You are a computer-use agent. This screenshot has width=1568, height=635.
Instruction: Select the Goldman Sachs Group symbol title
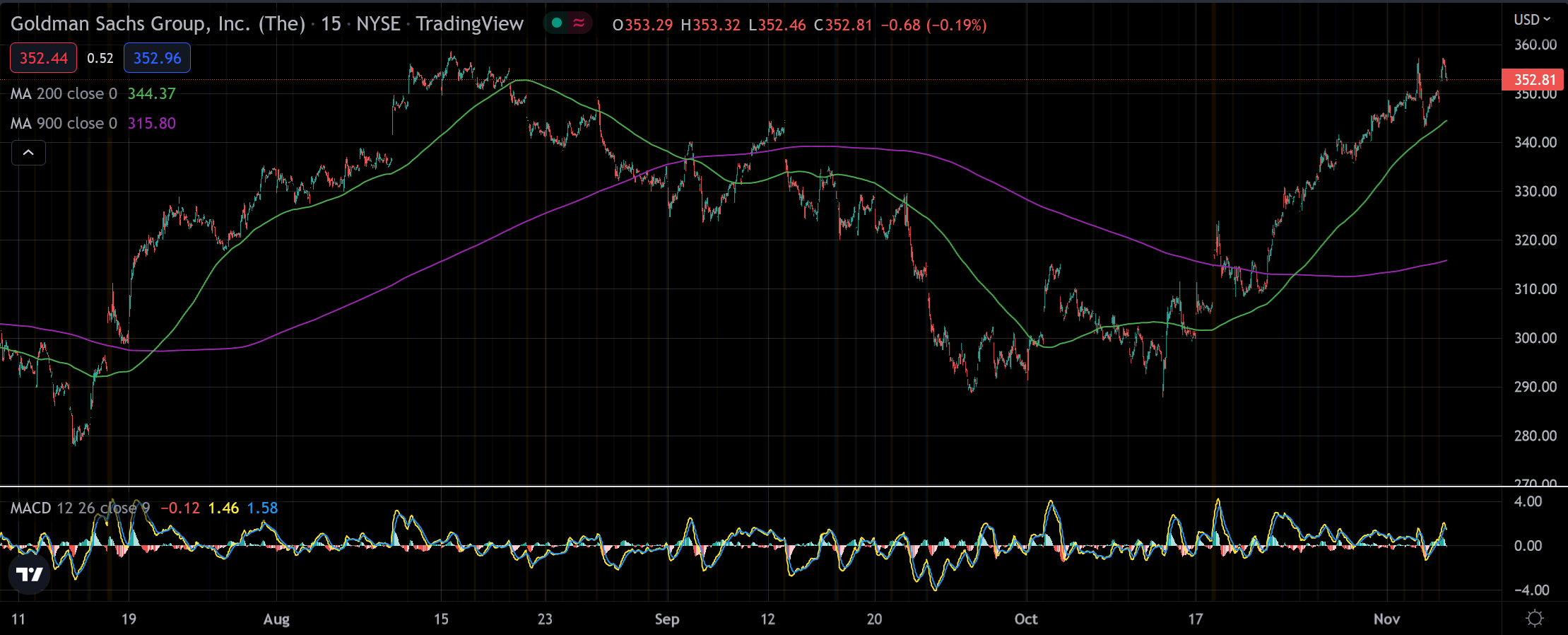pos(158,24)
